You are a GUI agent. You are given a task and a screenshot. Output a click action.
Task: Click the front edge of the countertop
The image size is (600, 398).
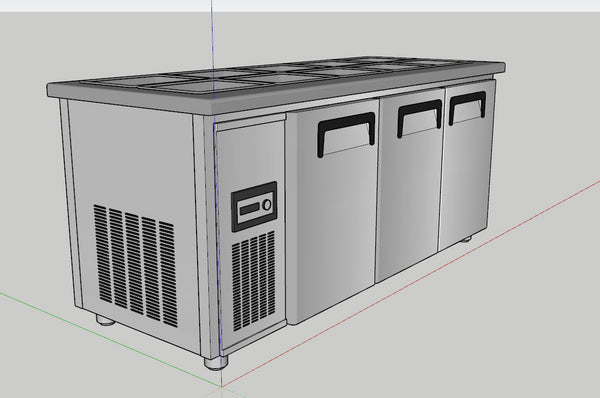point(359,89)
